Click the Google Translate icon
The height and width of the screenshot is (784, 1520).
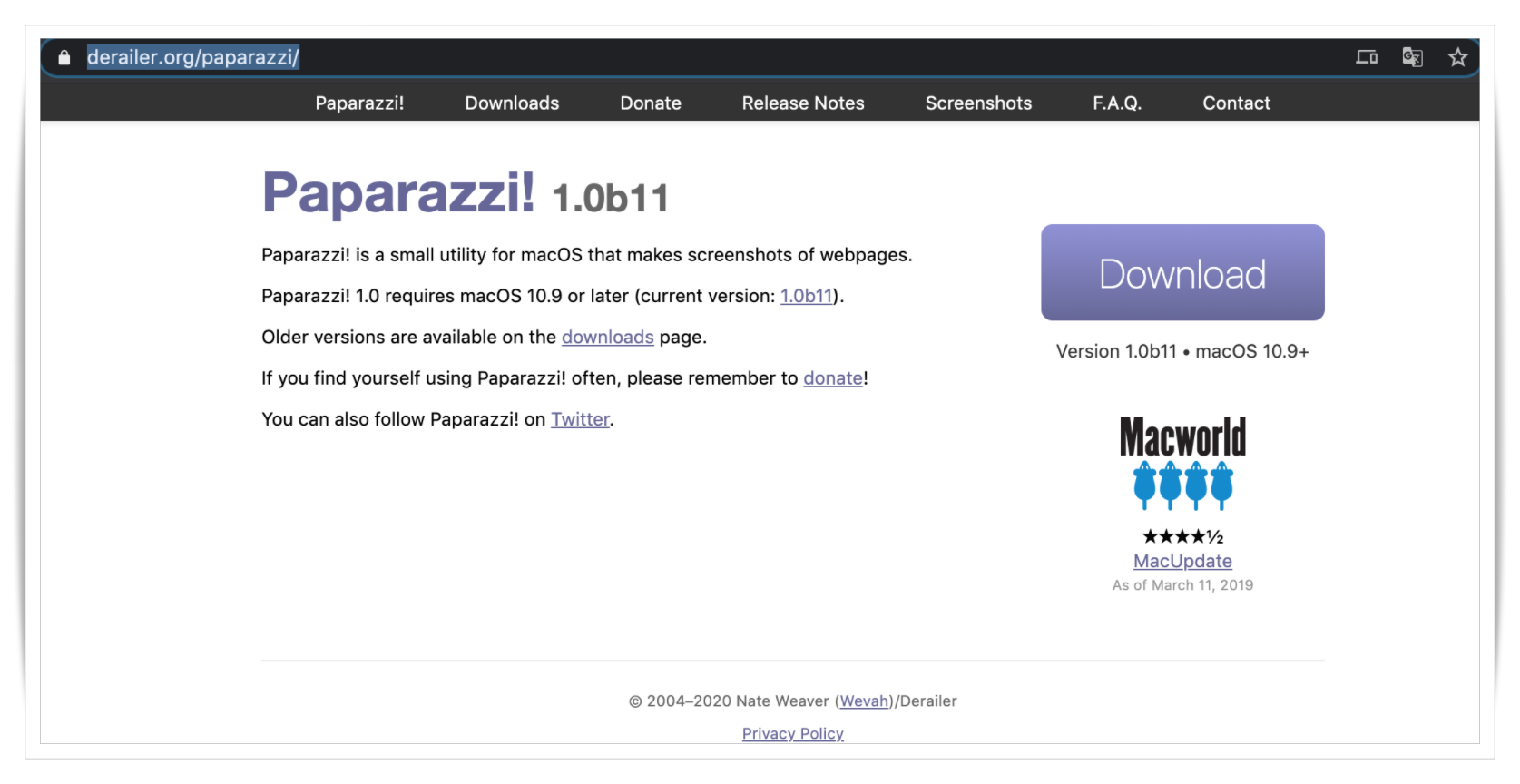tap(1412, 57)
